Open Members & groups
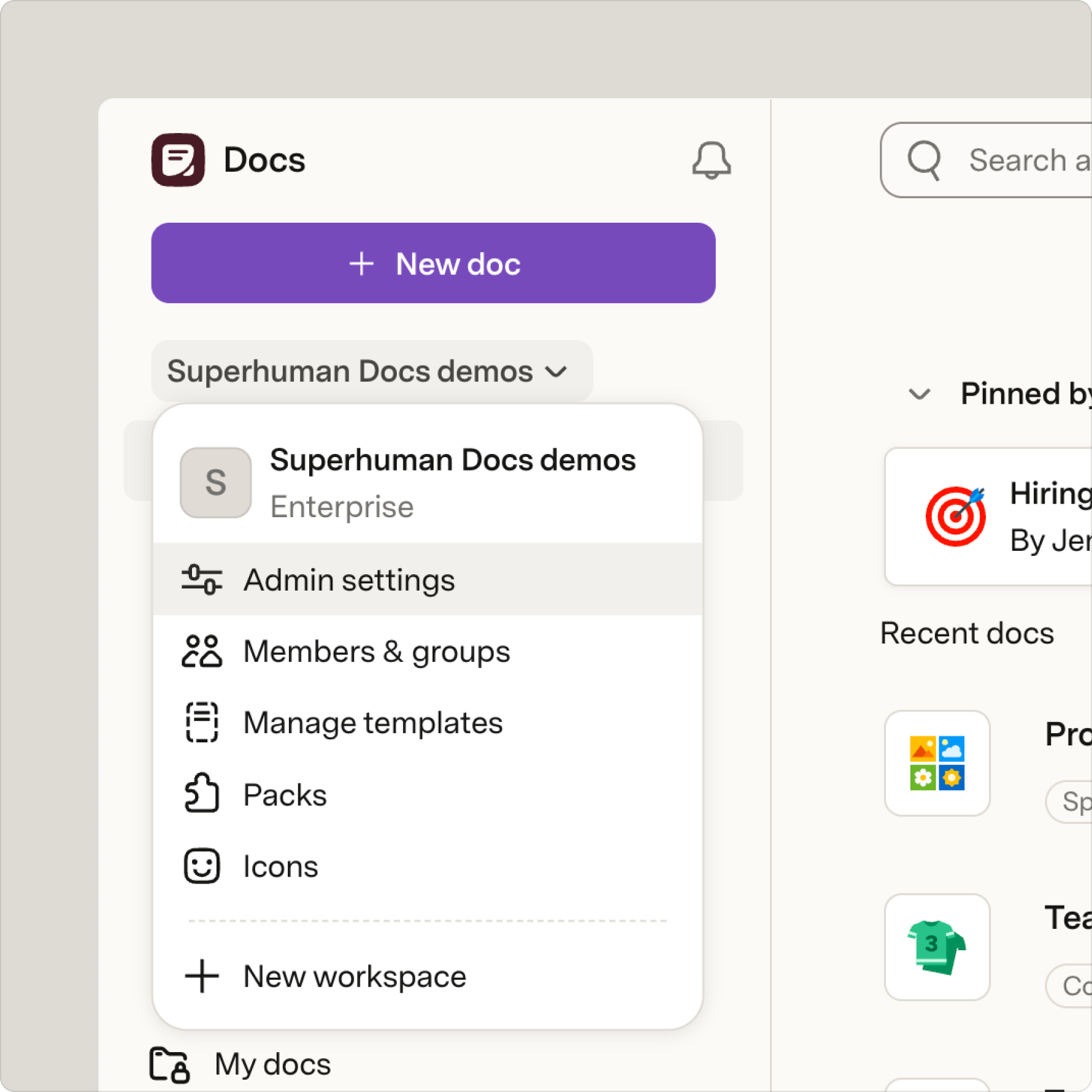1092x1092 pixels. (x=428, y=652)
